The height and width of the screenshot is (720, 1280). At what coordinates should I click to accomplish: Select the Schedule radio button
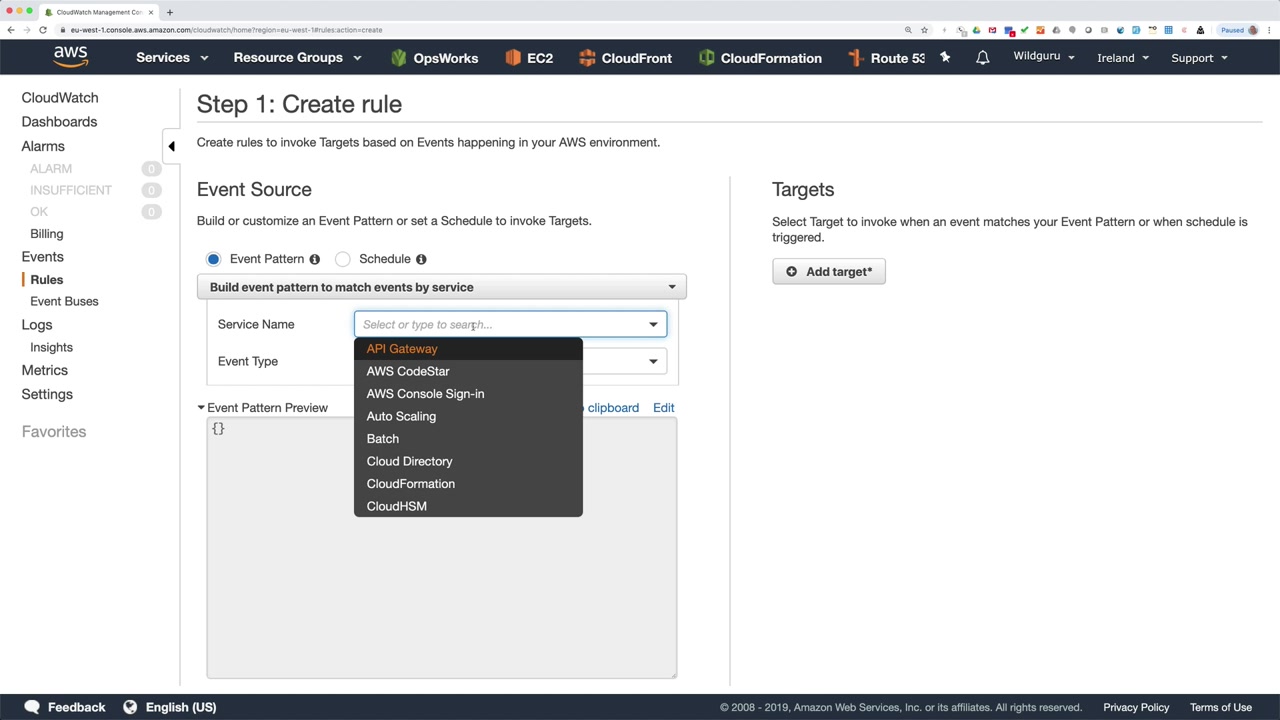point(343,259)
